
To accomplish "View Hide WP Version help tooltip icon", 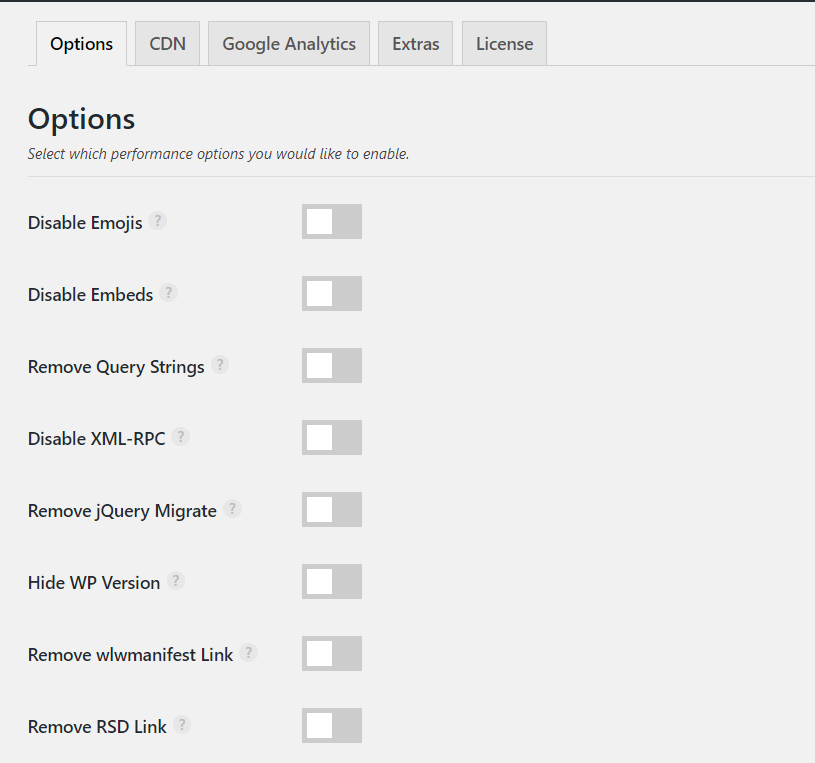I will tap(176, 581).
